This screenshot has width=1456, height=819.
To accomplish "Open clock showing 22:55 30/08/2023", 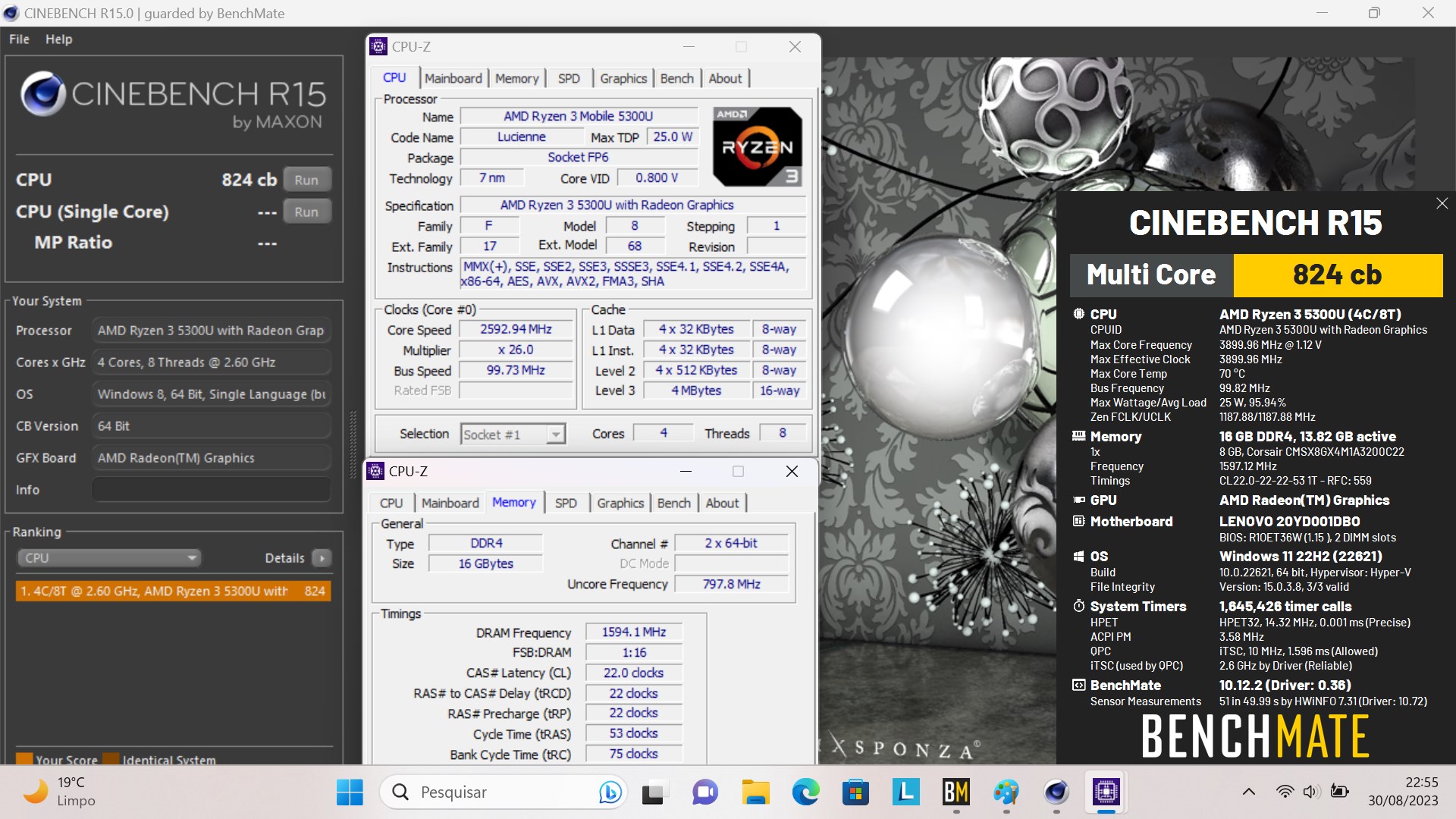I will click(x=1403, y=792).
